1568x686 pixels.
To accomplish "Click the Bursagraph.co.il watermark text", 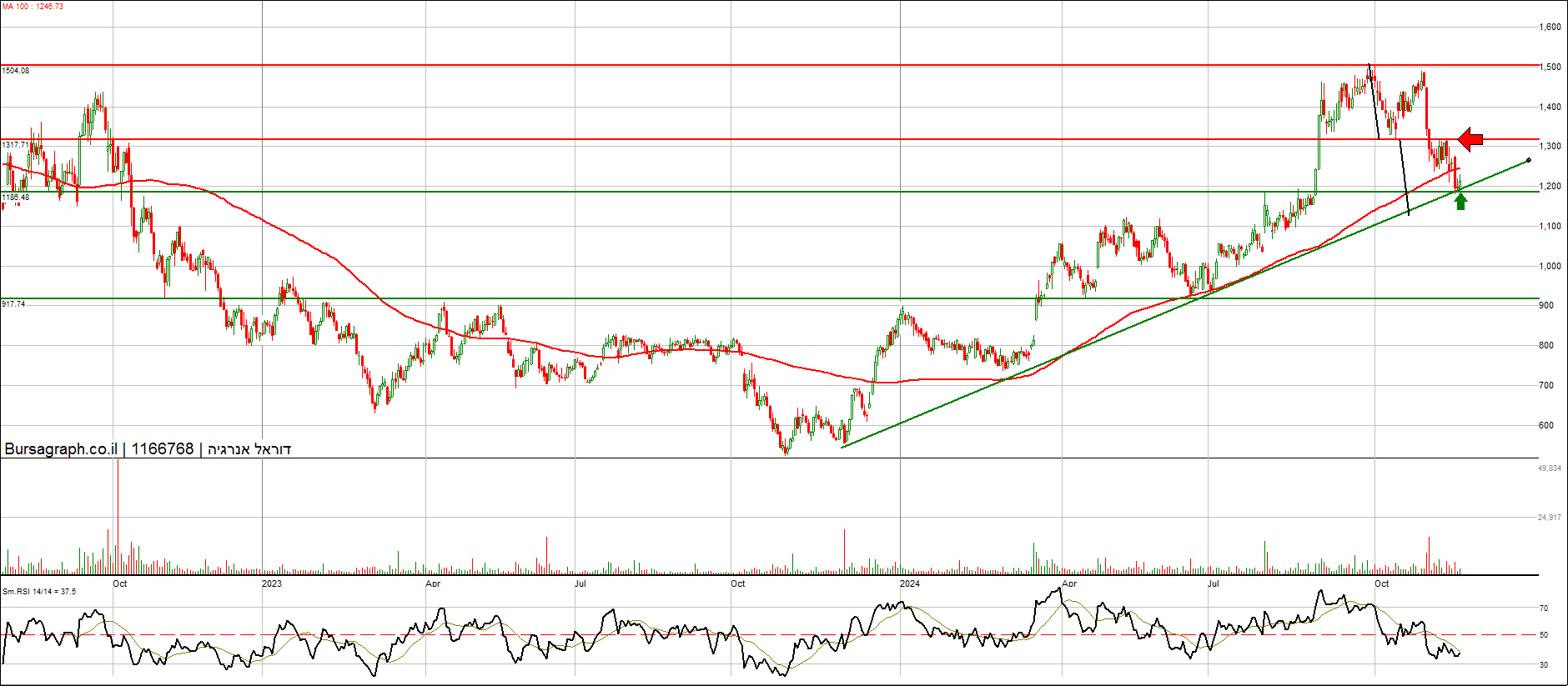I will click(60, 449).
